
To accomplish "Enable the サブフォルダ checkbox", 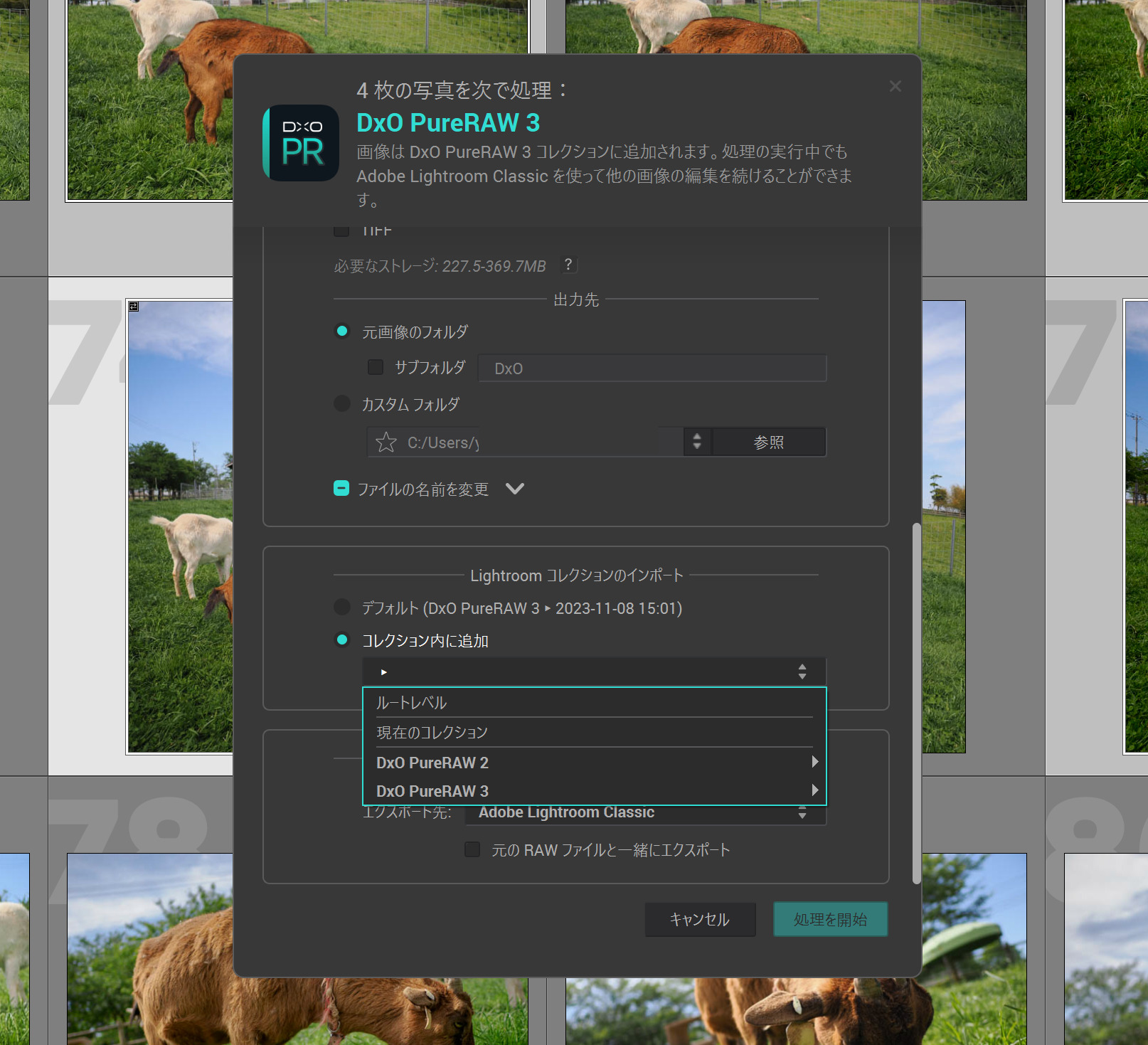I will tap(376, 367).
